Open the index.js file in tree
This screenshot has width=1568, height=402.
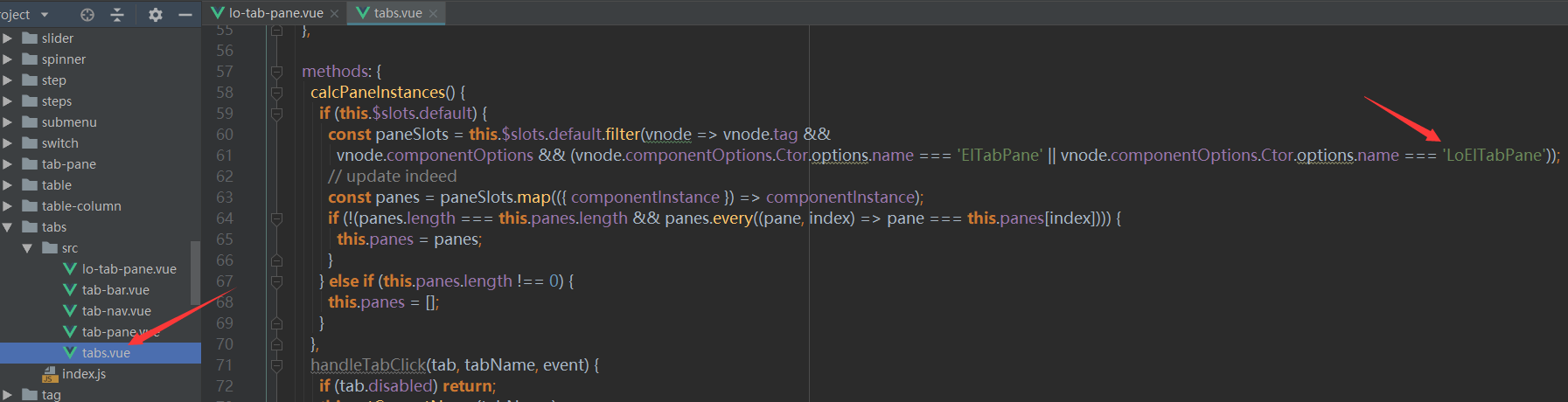[83, 374]
